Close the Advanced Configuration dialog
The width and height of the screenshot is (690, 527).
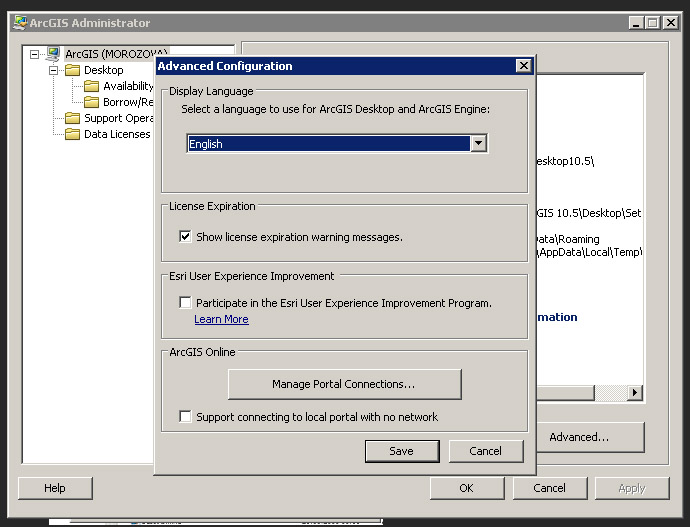523,66
